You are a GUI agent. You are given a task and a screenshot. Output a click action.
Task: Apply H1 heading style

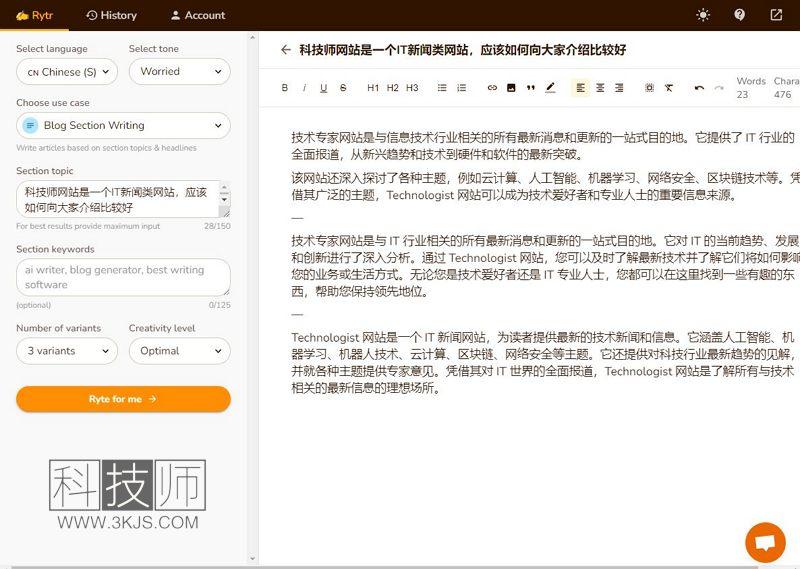tap(373, 88)
